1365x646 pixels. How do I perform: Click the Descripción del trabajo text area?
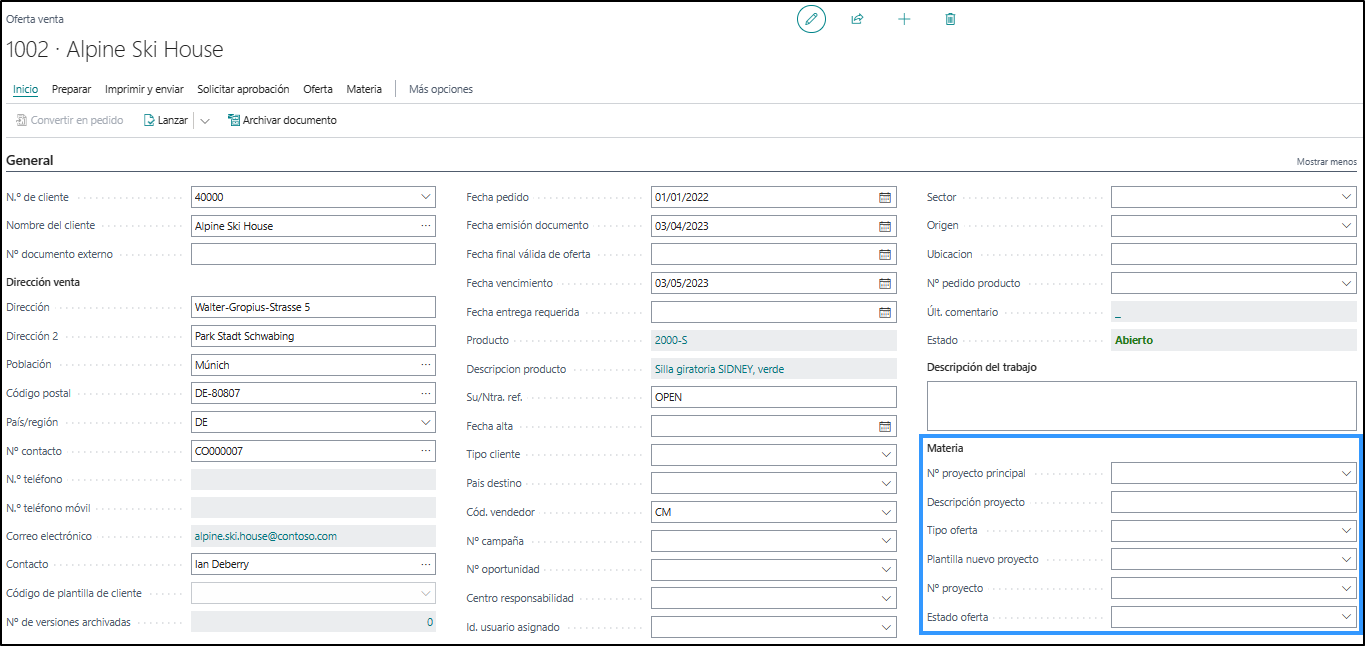click(1141, 406)
